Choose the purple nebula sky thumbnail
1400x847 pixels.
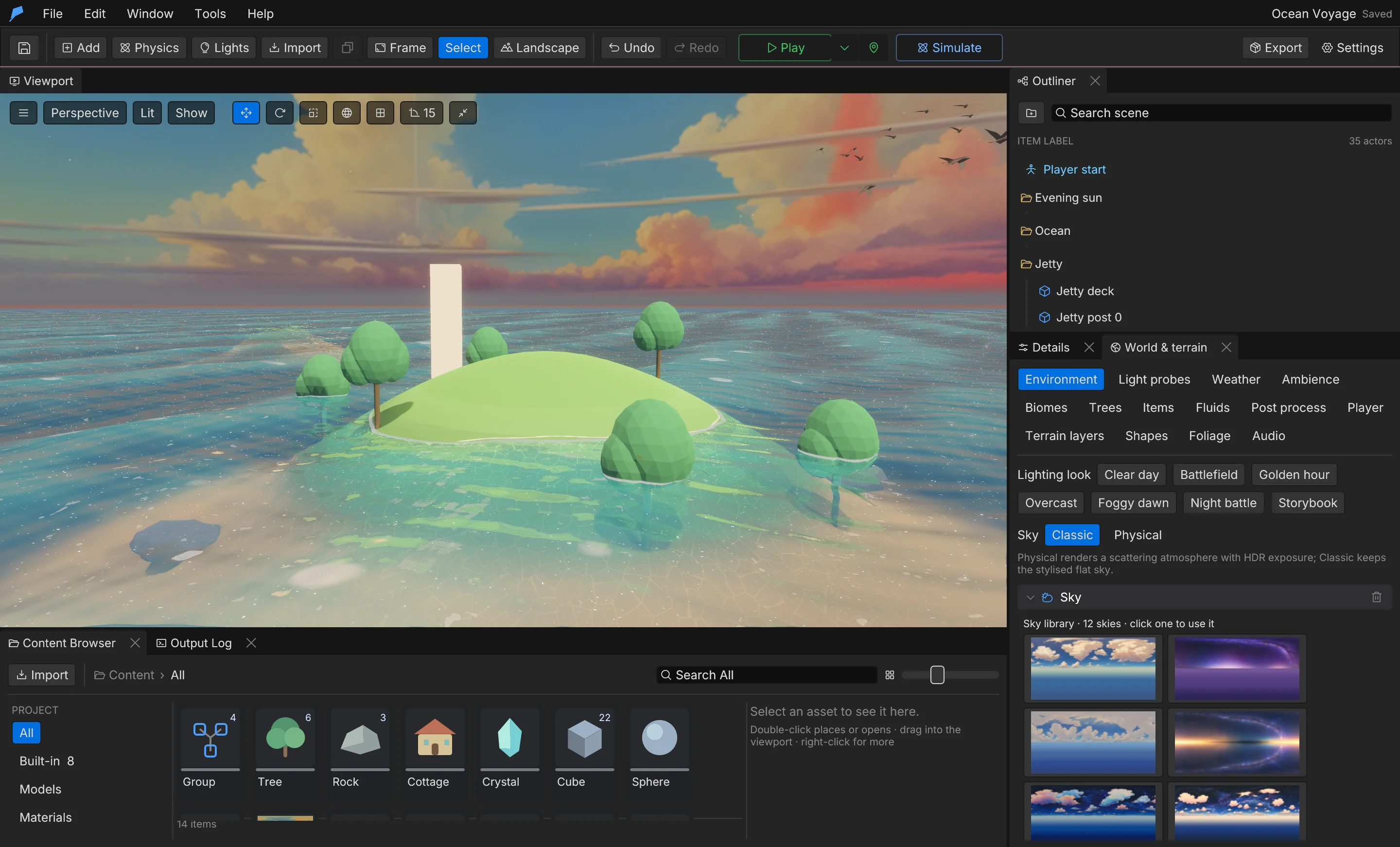pyautogui.click(x=1237, y=669)
